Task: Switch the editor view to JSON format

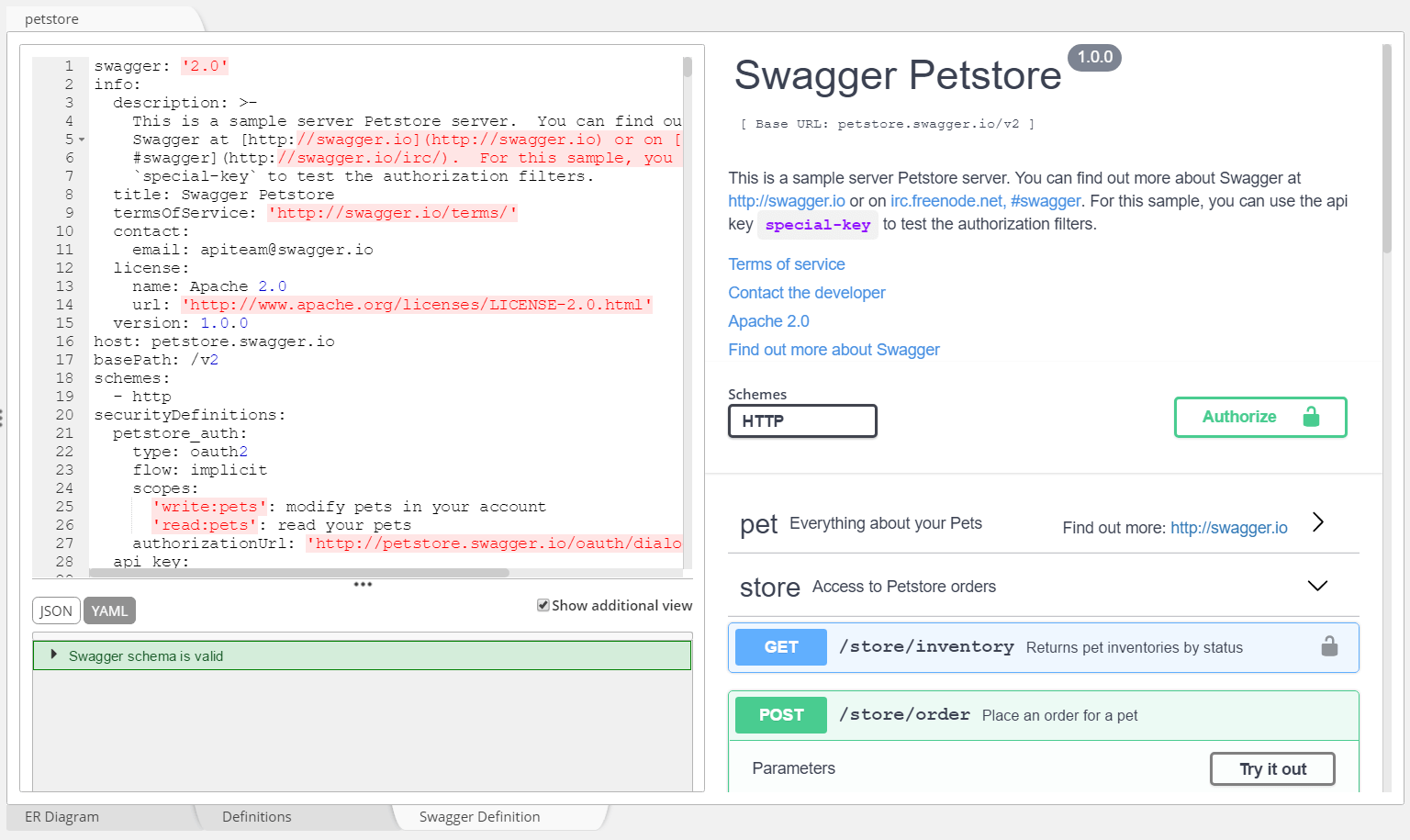Action: (56, 610)
